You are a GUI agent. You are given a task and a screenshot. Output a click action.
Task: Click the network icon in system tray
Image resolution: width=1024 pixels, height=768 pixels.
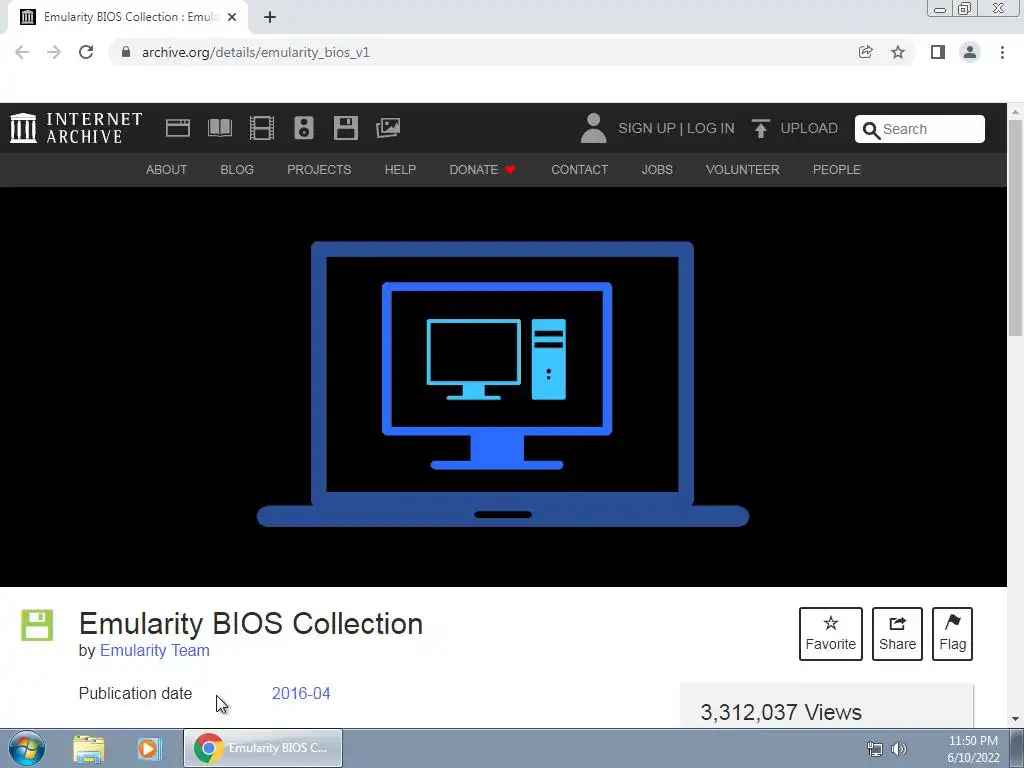874,749
